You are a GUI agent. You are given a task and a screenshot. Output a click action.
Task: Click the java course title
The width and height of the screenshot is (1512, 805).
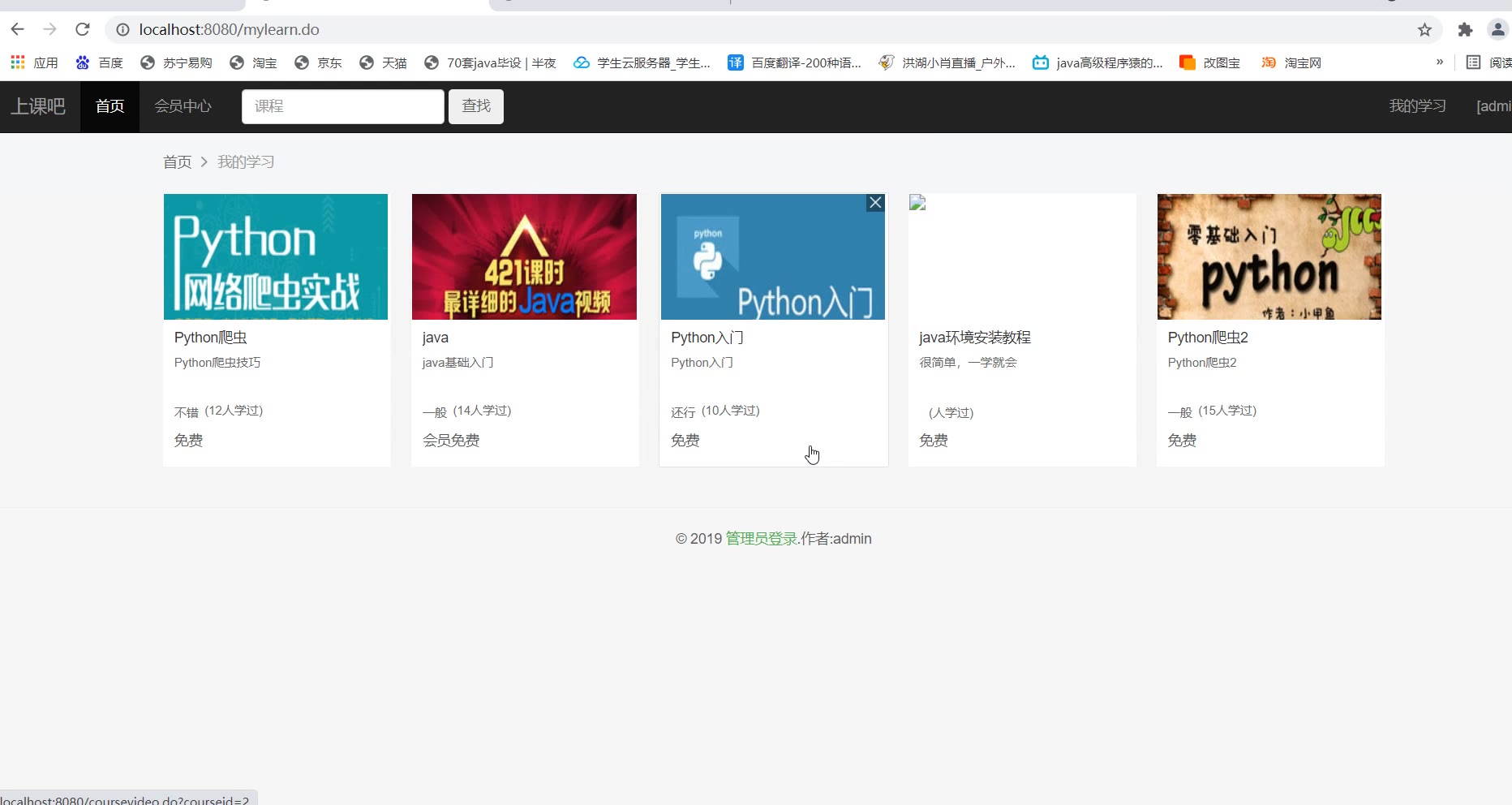point(436,338)
